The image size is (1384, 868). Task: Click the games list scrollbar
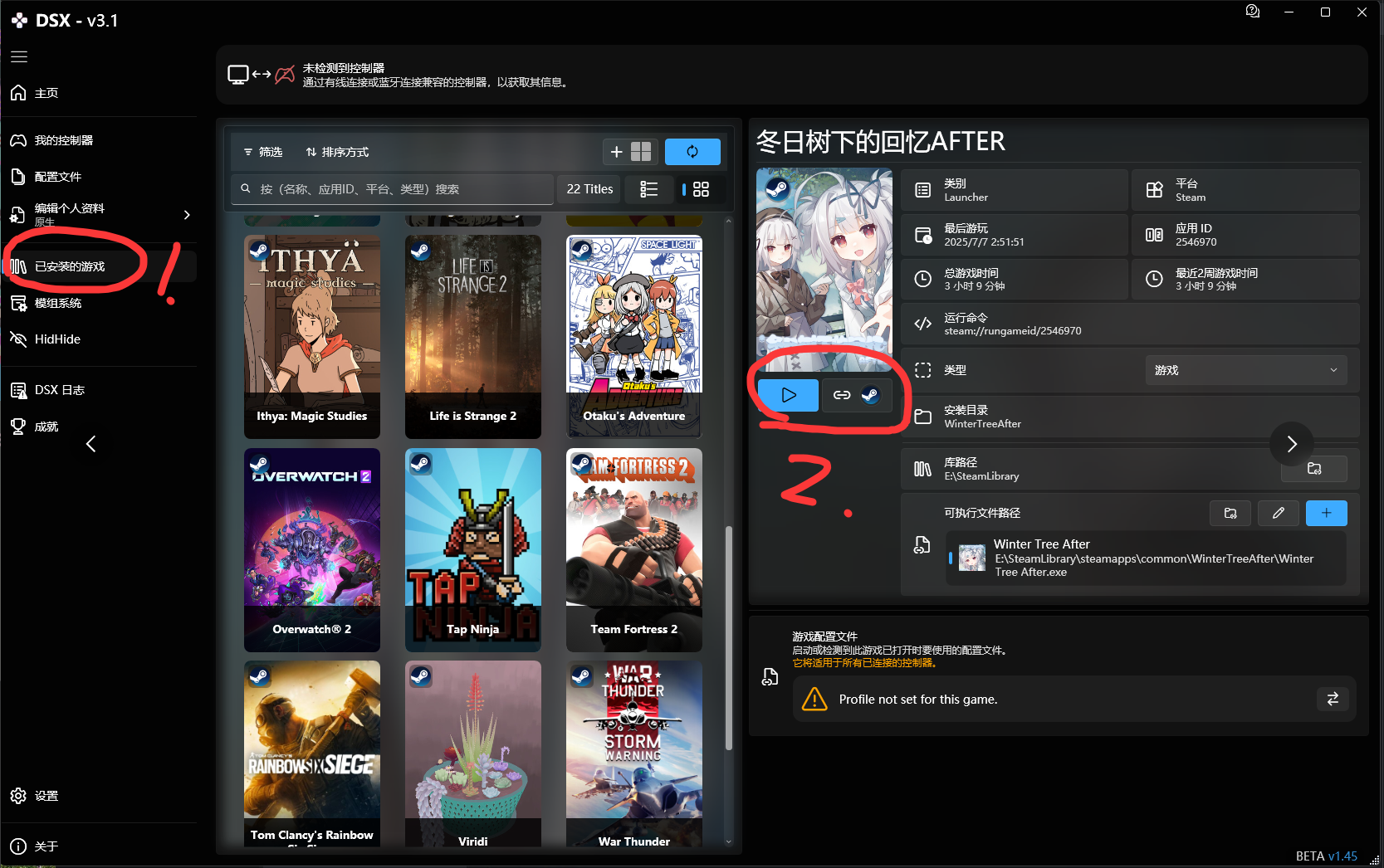(x=729, y=637)
